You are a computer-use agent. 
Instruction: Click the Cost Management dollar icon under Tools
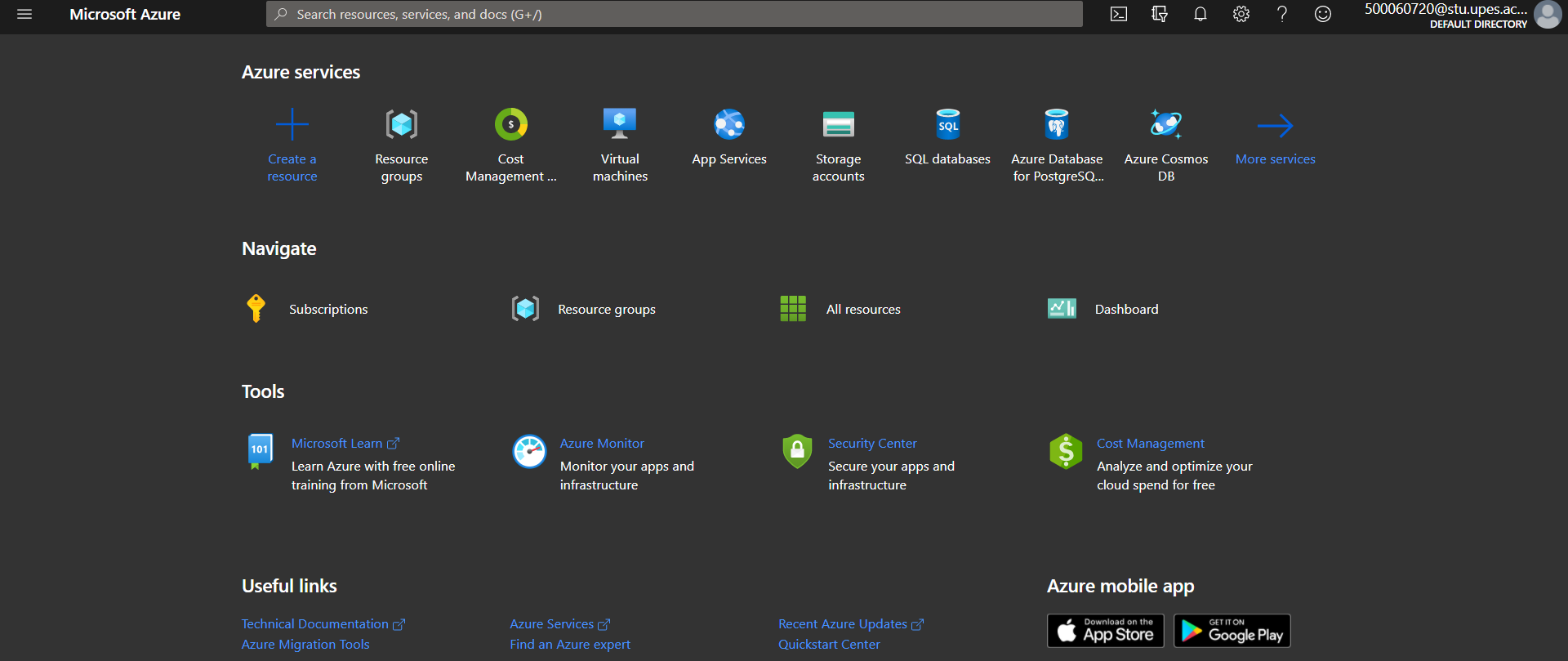pos(1066,451)
